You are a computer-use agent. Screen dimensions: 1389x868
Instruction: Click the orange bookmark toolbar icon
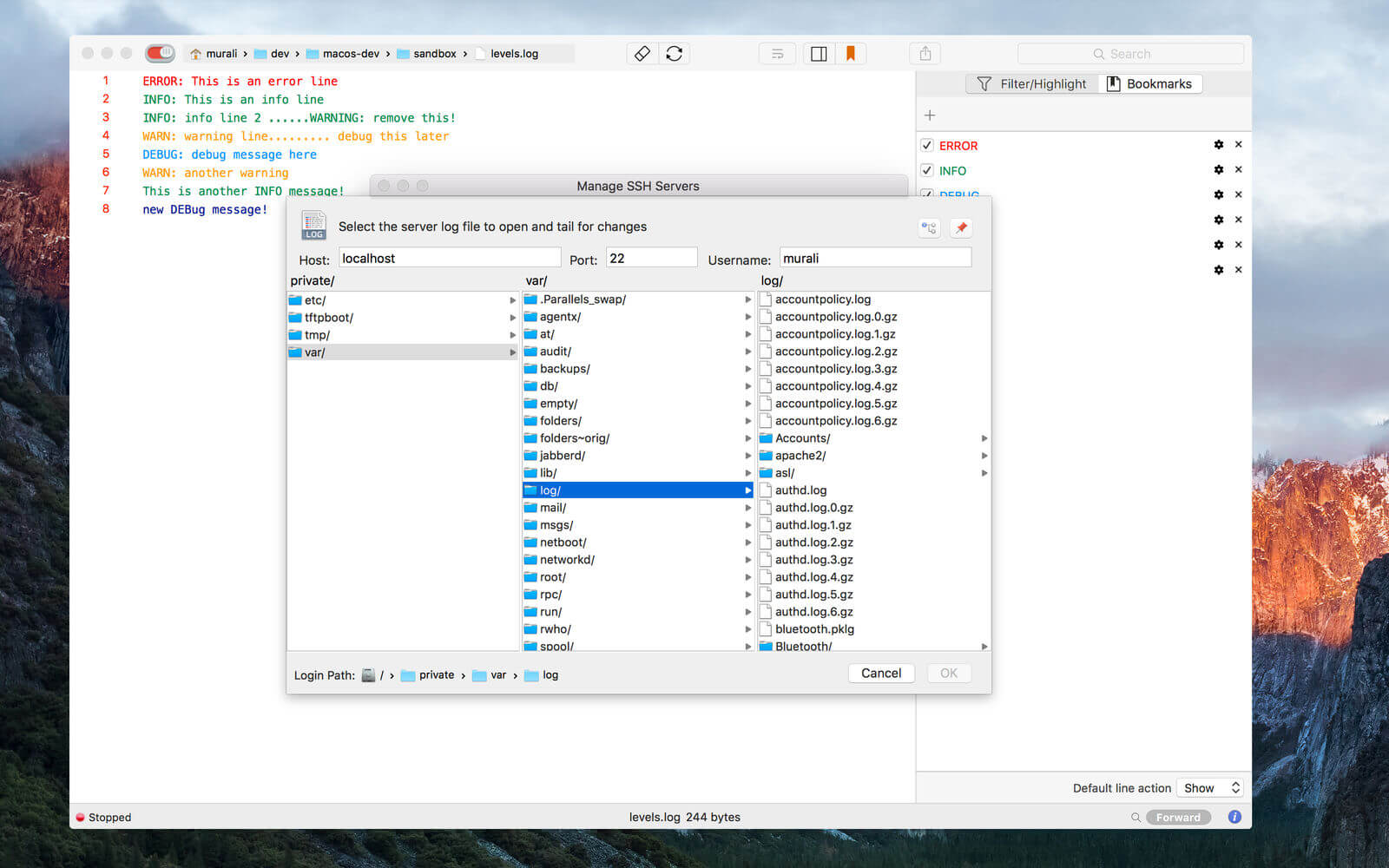(851, 54)
